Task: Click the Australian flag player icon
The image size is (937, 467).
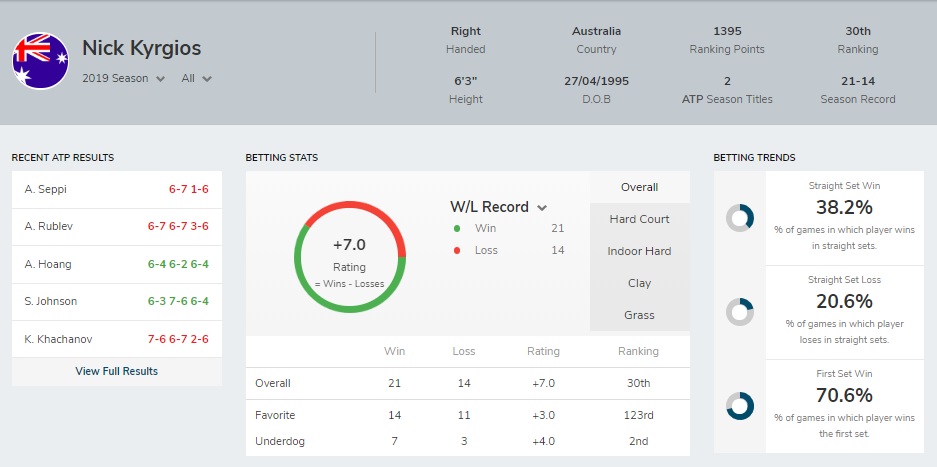Action: [x=41, y=61]
